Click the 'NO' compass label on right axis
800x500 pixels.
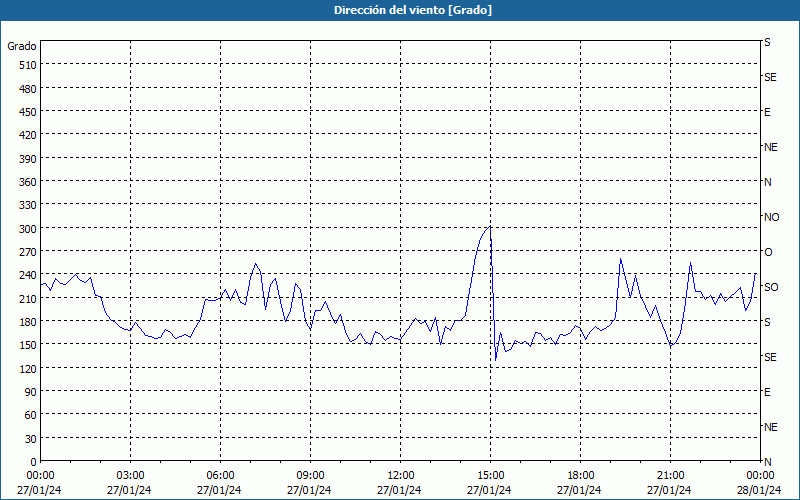click(x=772, y=217)
